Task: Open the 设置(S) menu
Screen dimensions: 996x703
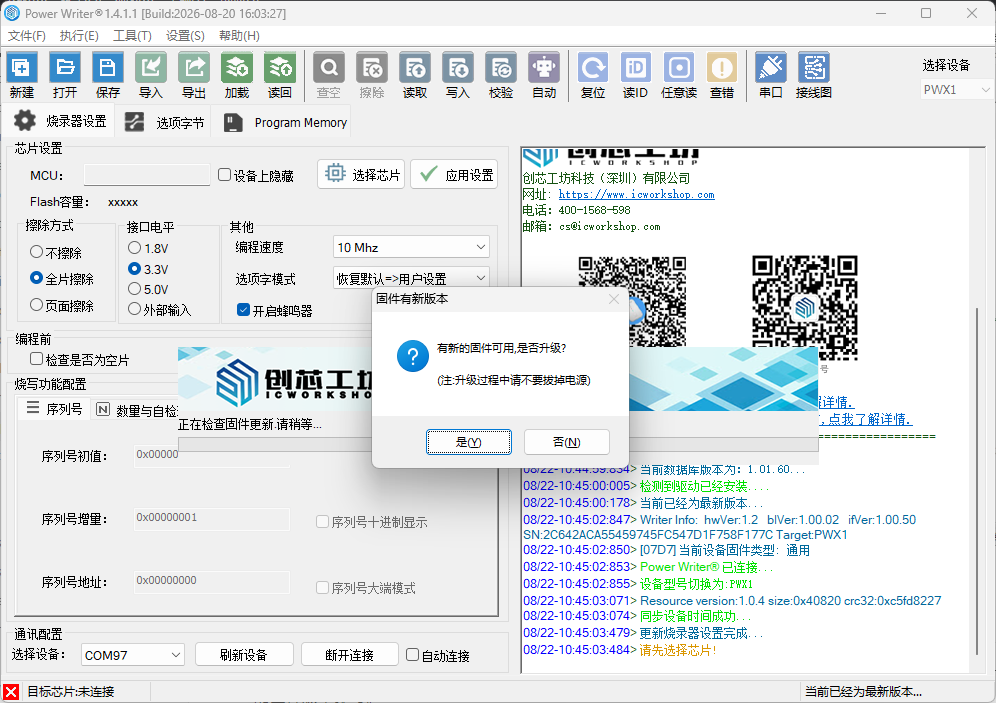Action: coord(185,36)
